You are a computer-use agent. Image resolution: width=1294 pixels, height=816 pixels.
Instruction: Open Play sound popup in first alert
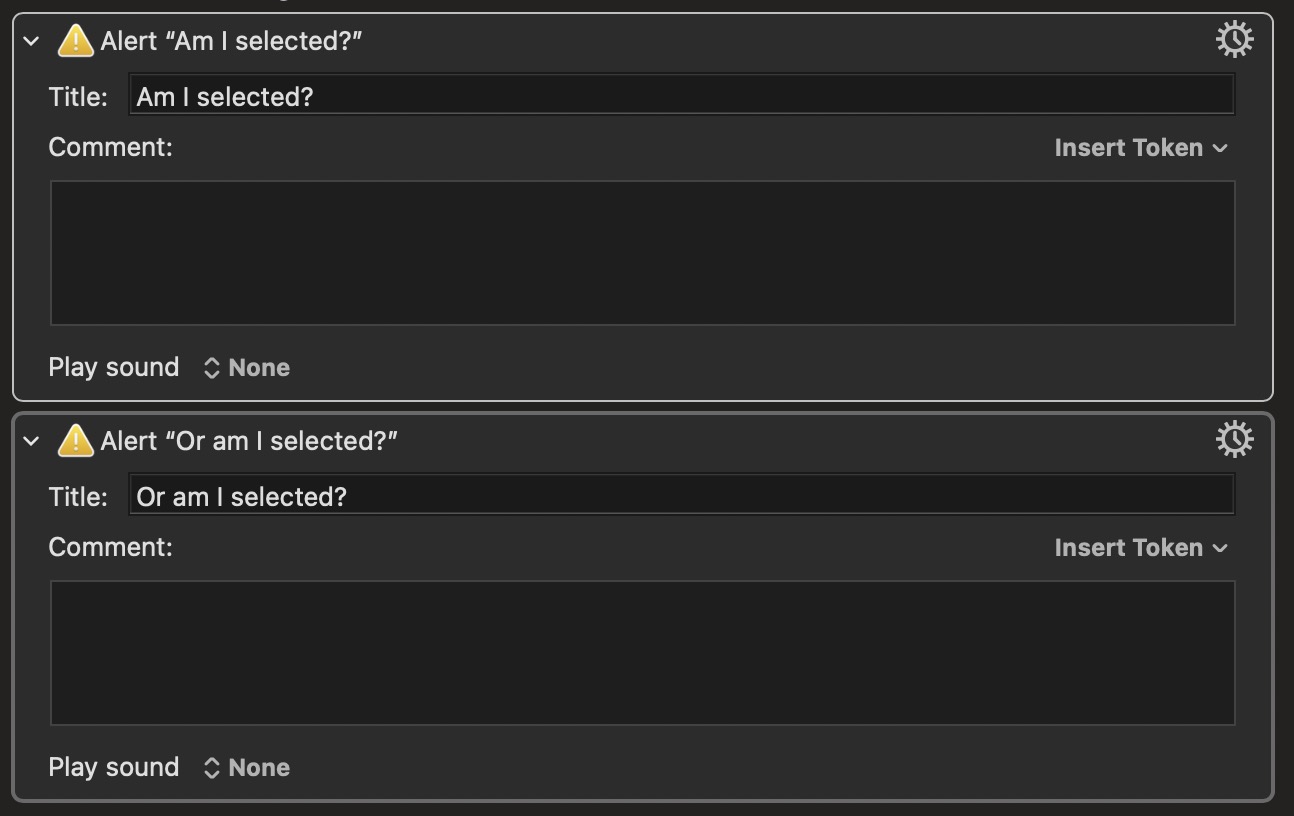click(x=246, y=368)
